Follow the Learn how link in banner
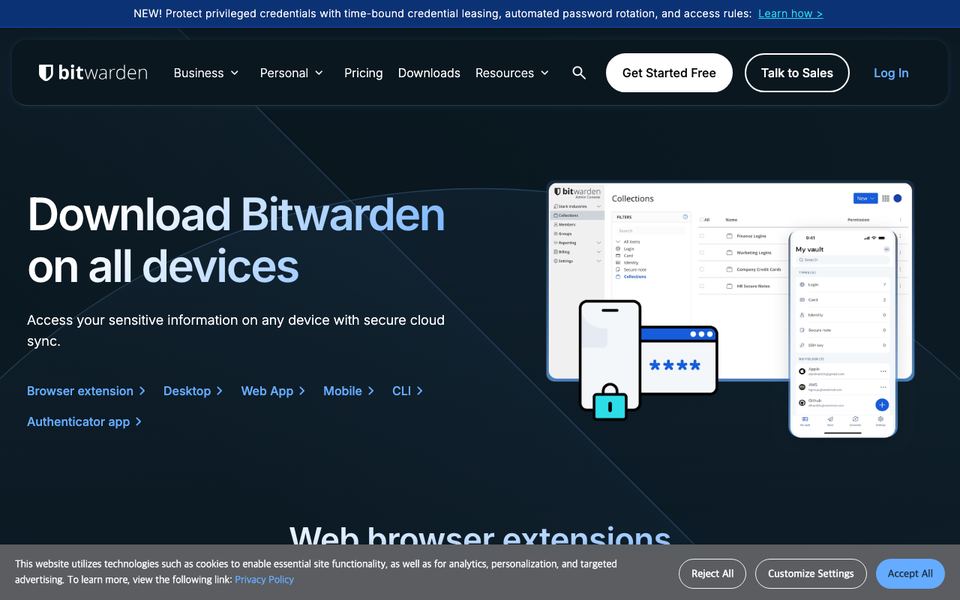This screenshot has height=600, width=960. tap(790, 13)
